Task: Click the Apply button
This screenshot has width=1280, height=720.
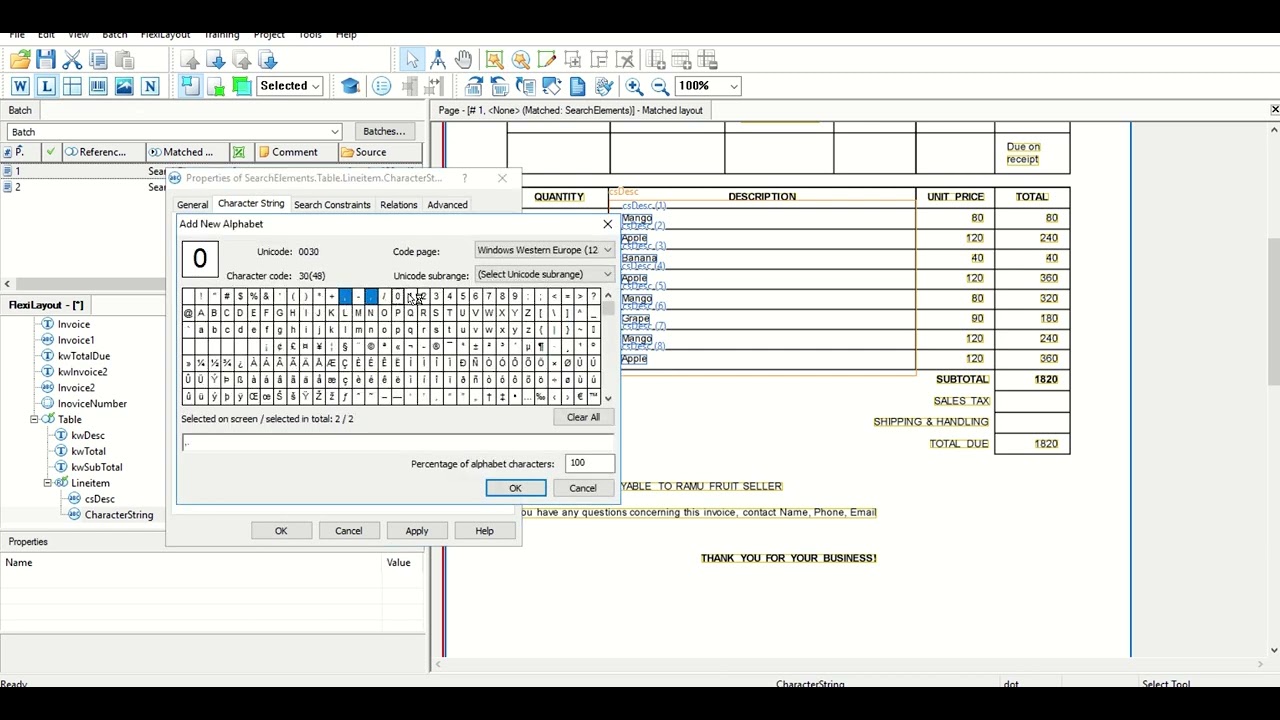Action: click(417, 531)
